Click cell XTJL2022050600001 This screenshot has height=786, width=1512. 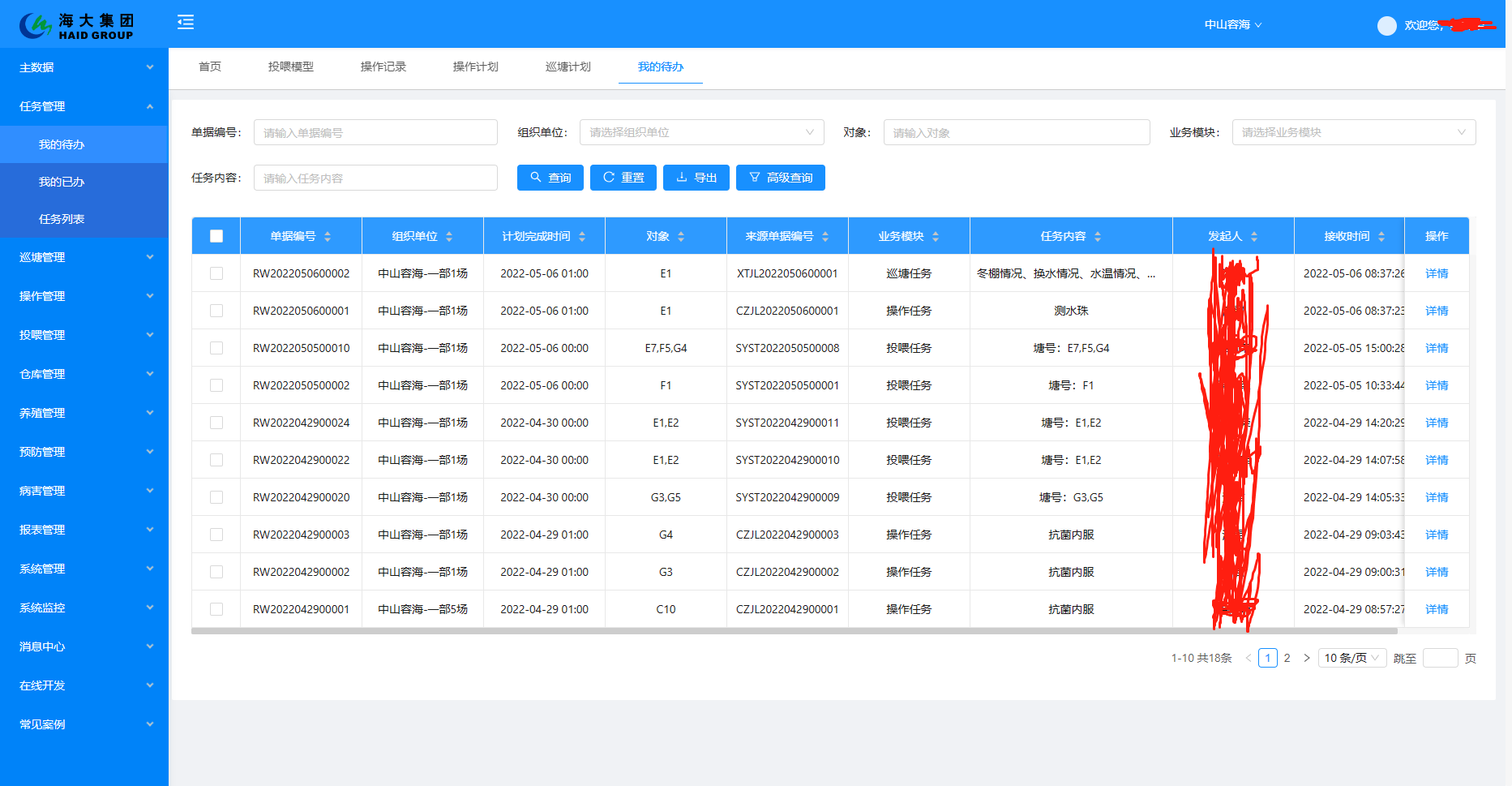pyautogui.click(x=787, y=273)
